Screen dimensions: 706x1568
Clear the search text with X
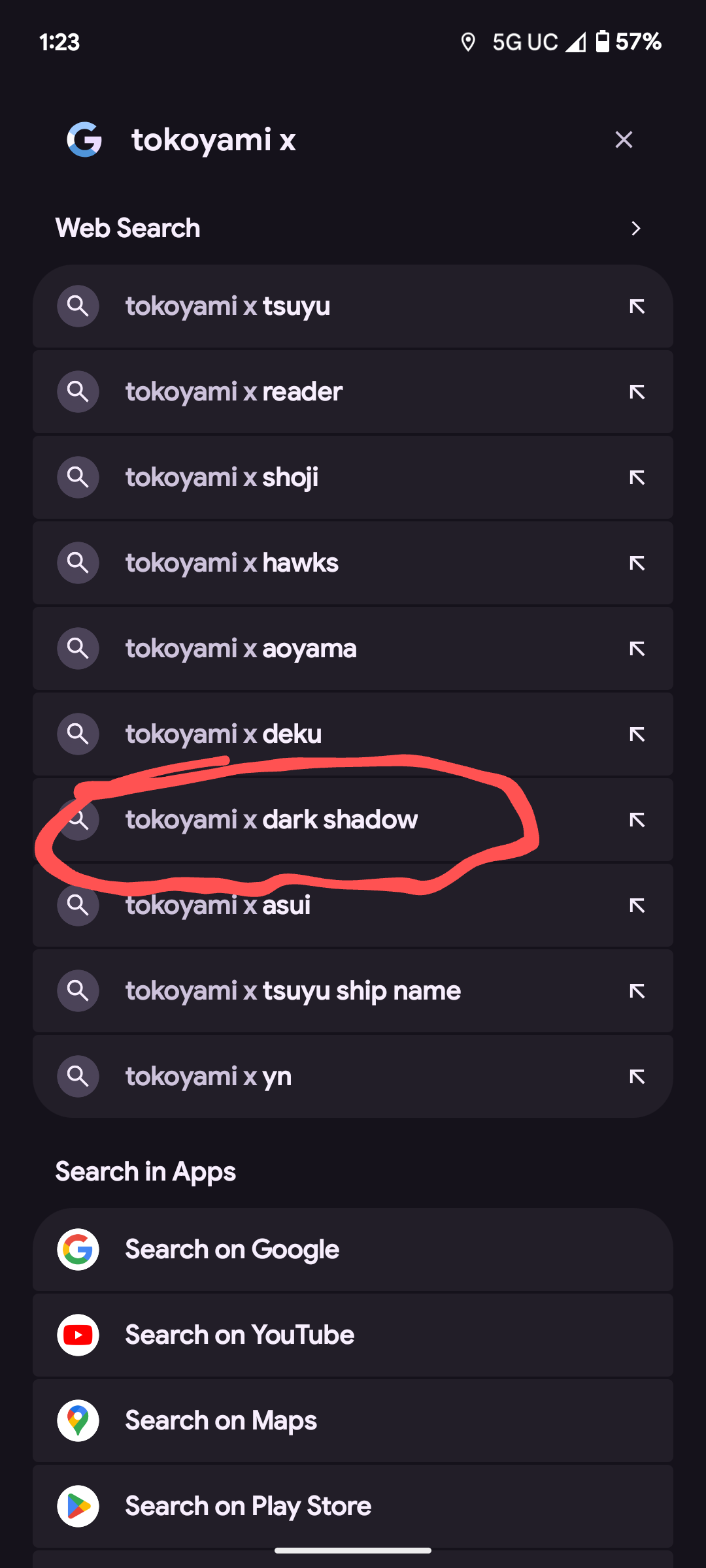point(624,139)
